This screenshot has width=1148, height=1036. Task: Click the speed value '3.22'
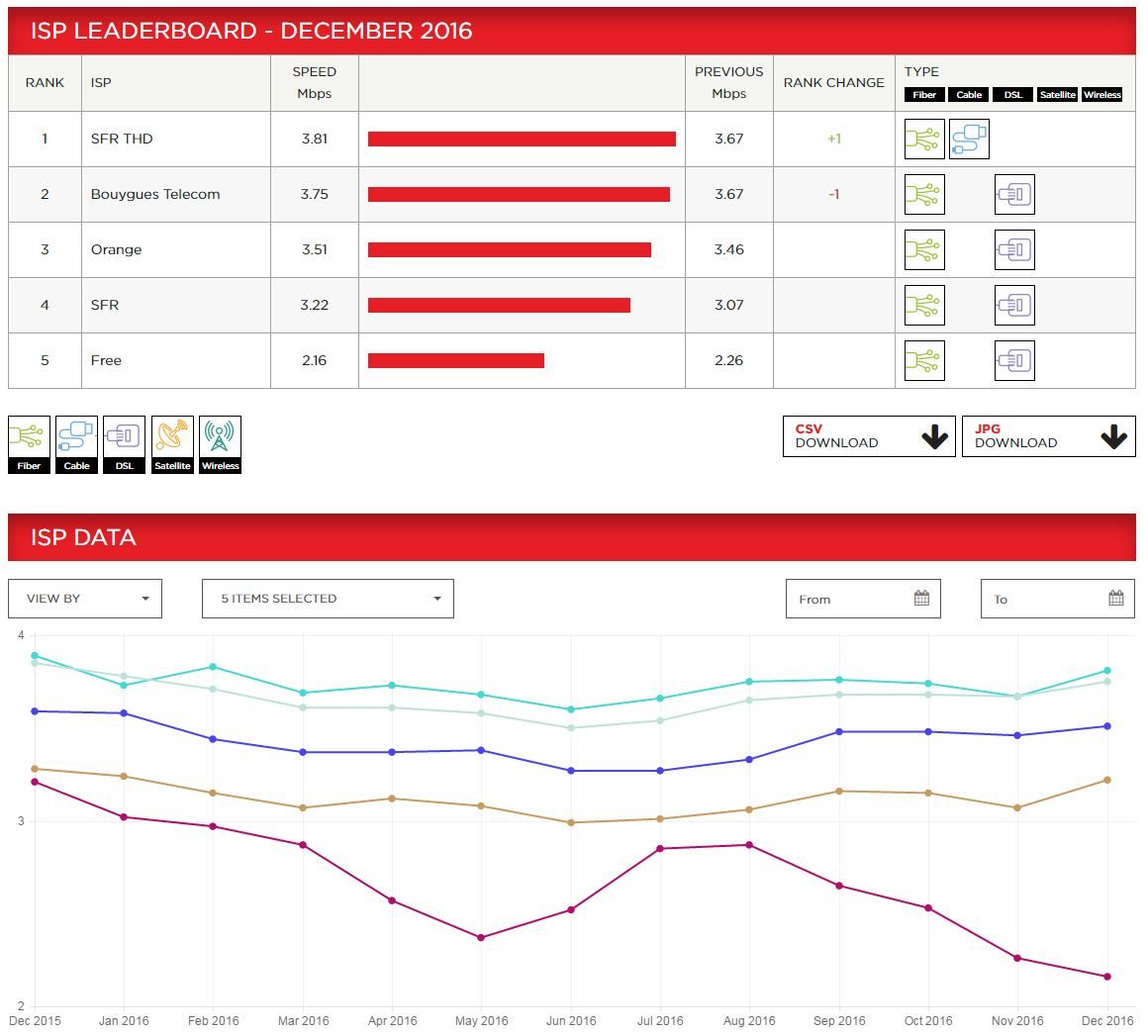click(x=314, y=305)
